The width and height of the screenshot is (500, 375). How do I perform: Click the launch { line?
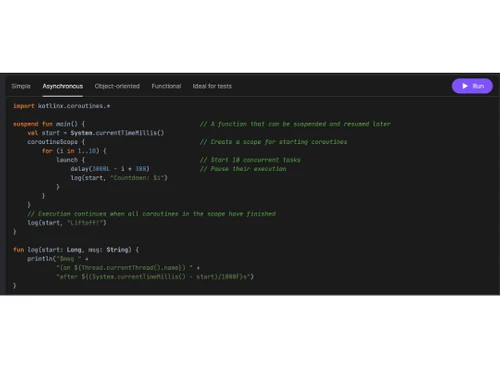pyautogui.click(x=70, y=160)
